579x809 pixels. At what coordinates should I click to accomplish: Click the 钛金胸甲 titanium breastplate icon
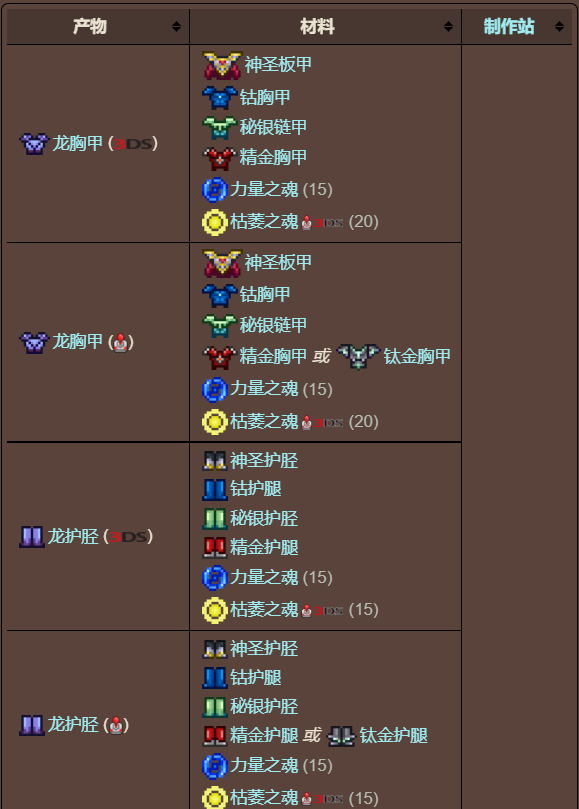pyautogui.click(x=358, y=357)
